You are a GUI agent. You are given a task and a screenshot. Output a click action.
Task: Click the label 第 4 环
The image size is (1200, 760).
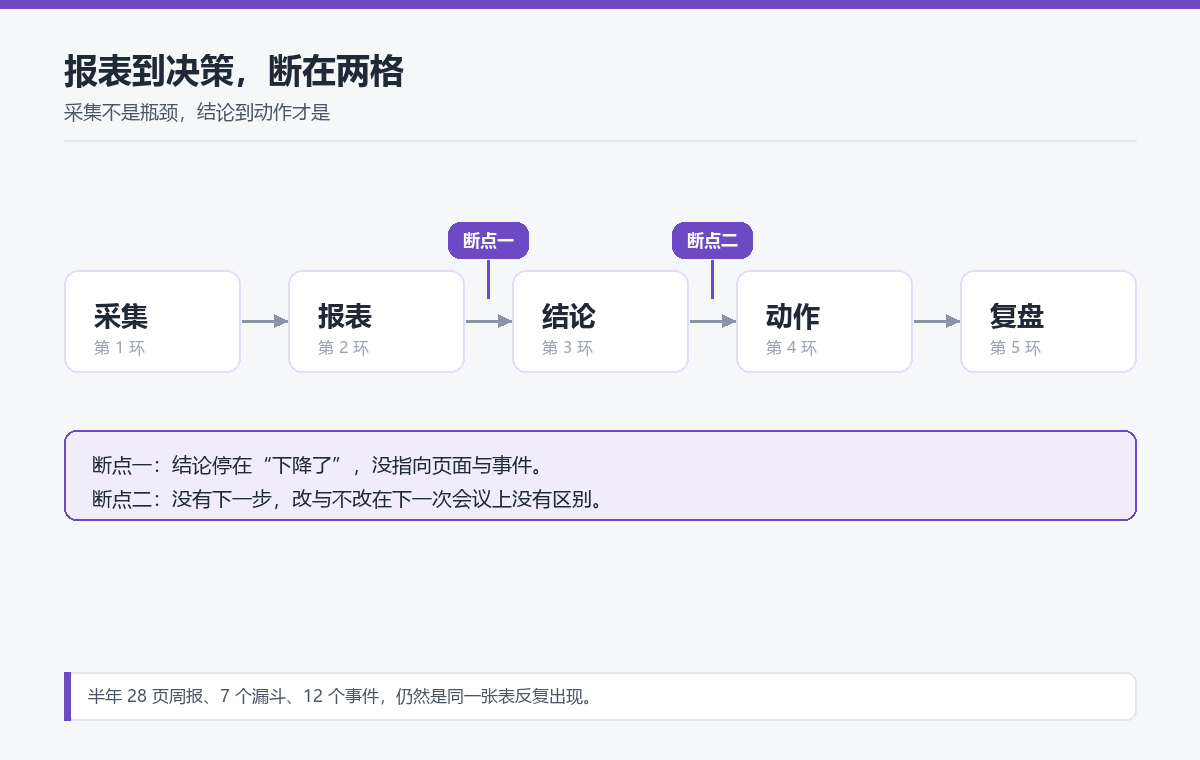(x=791, y=348)
